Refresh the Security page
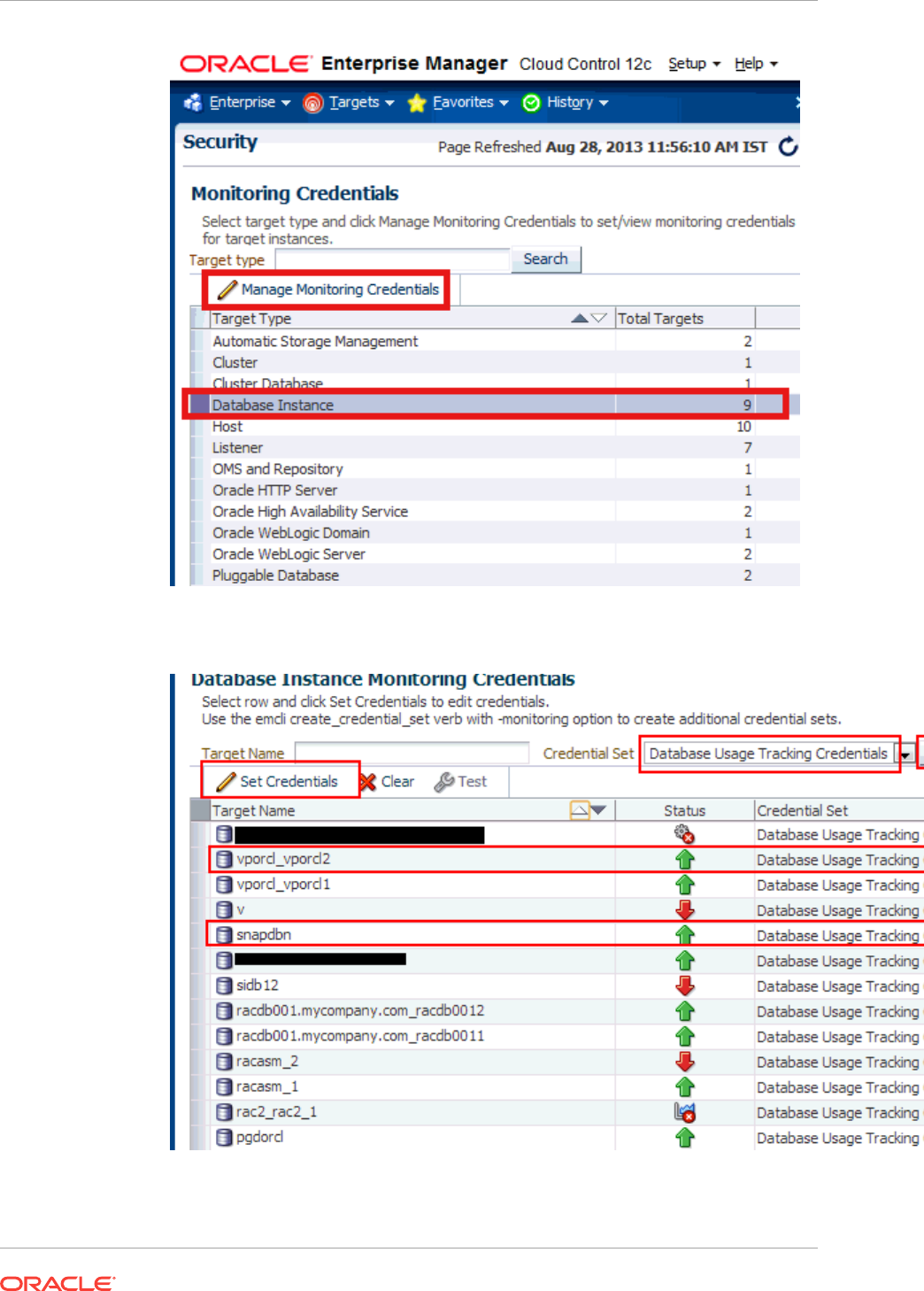924x1291 pixels. tap(788, 146)
